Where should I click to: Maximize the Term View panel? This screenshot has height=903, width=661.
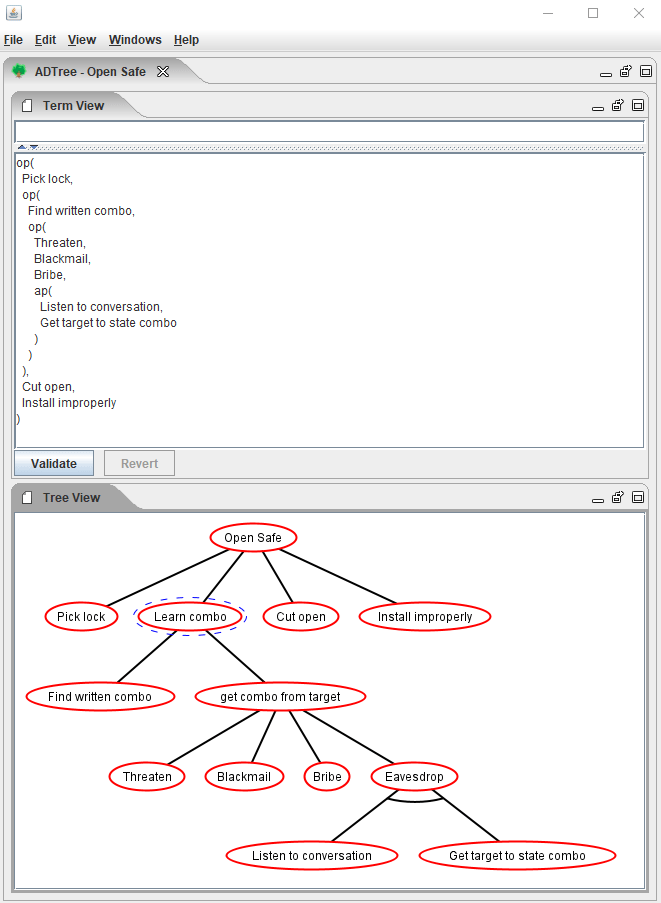638,105
